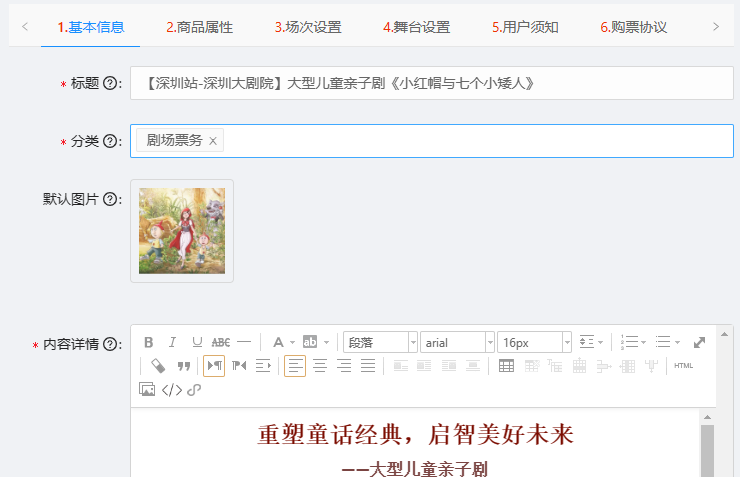740x477 pixels.
Task: Open the 3.场次设置 tab
Action: (x=308, y=27)
